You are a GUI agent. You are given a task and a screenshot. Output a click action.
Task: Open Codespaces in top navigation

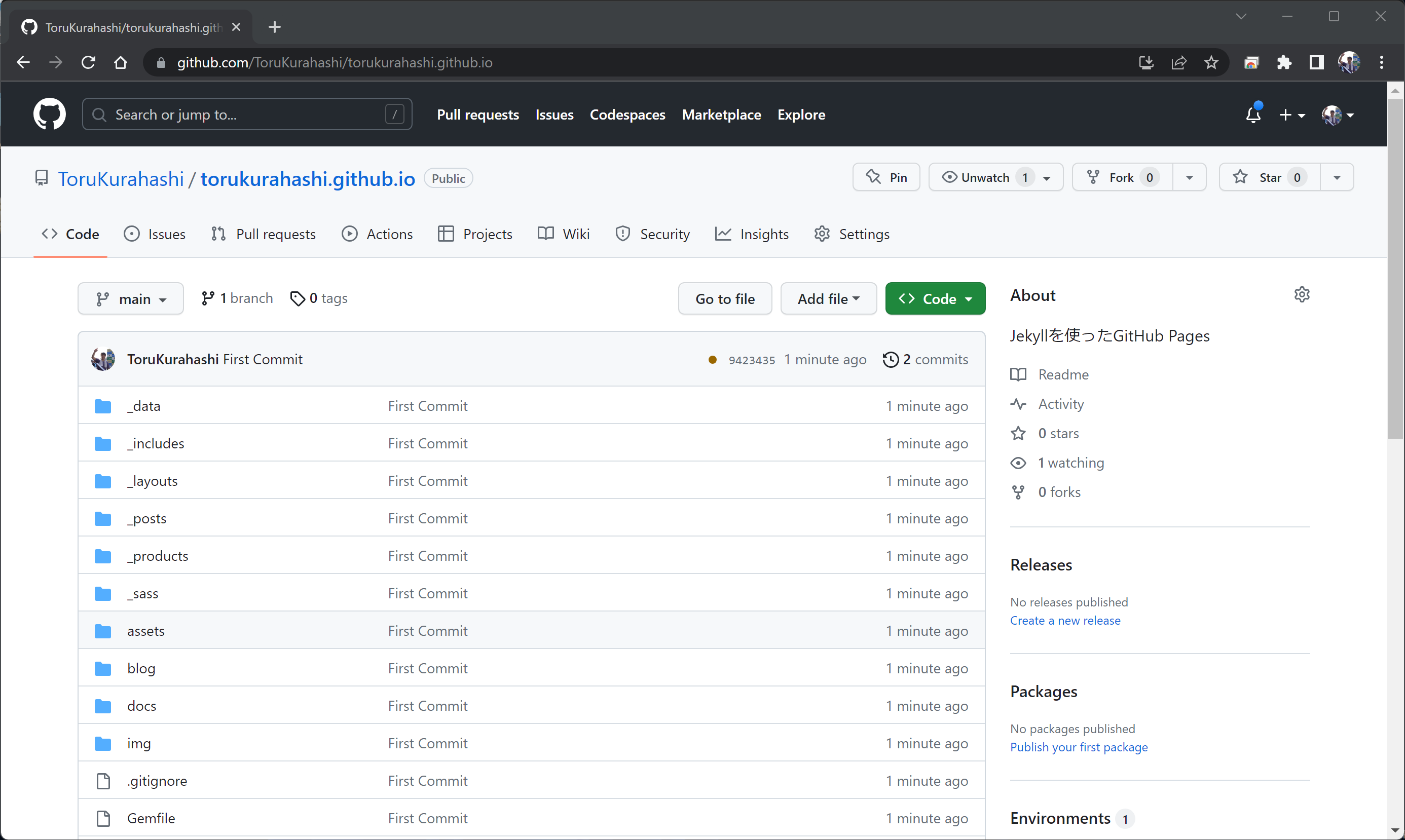[627, 115]
